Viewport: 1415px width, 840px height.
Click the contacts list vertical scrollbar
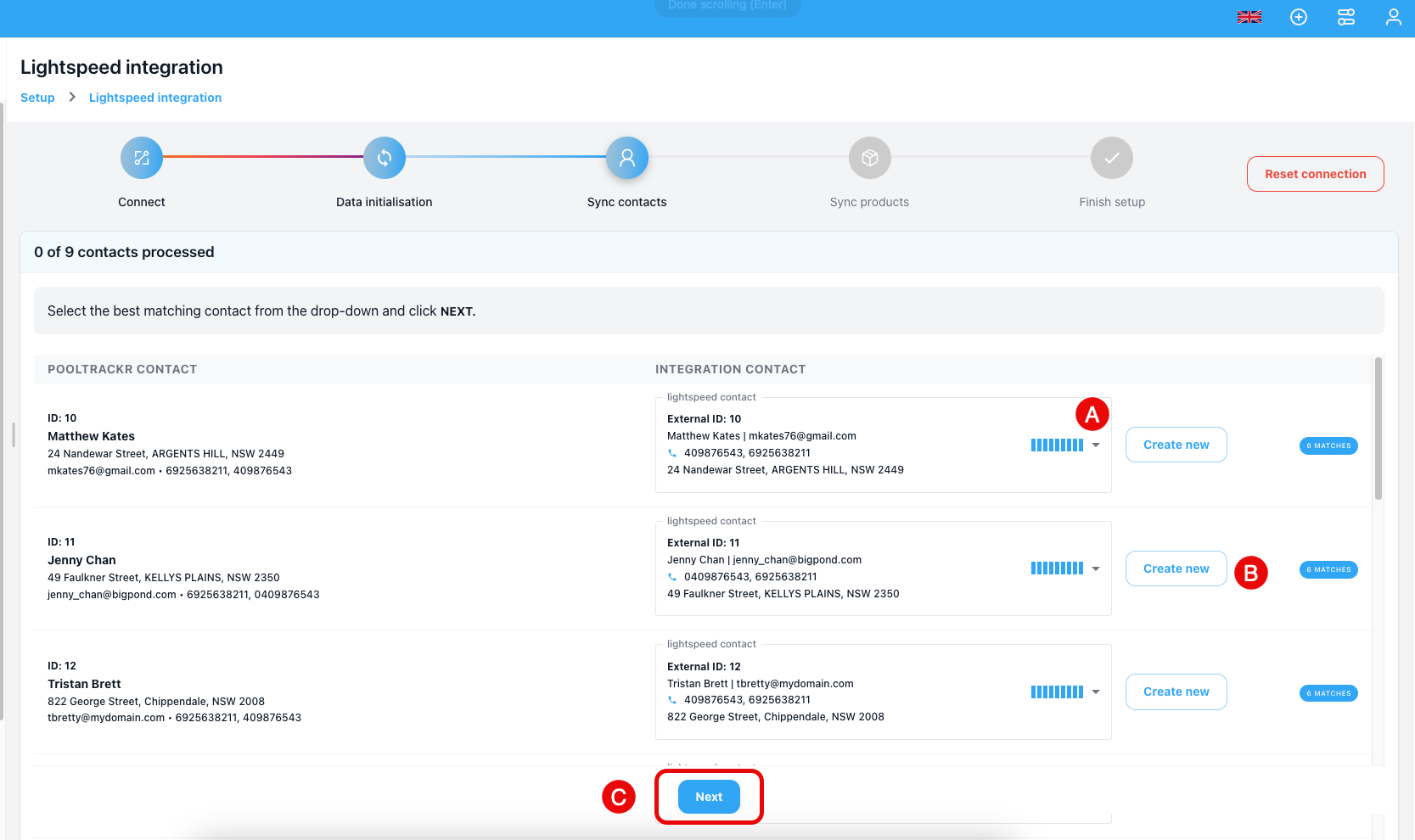click(1379, 428)
